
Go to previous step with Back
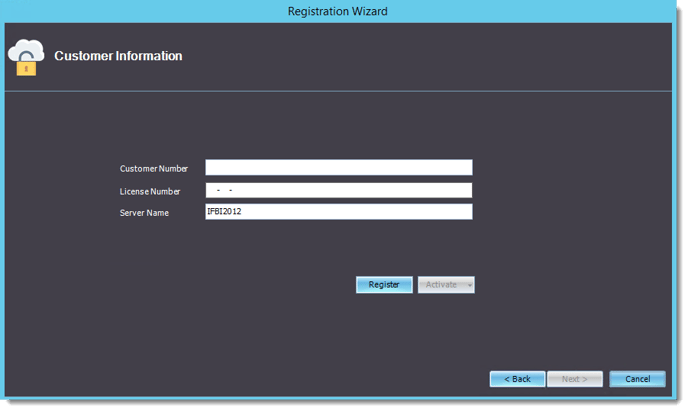[x=517, y=379]
